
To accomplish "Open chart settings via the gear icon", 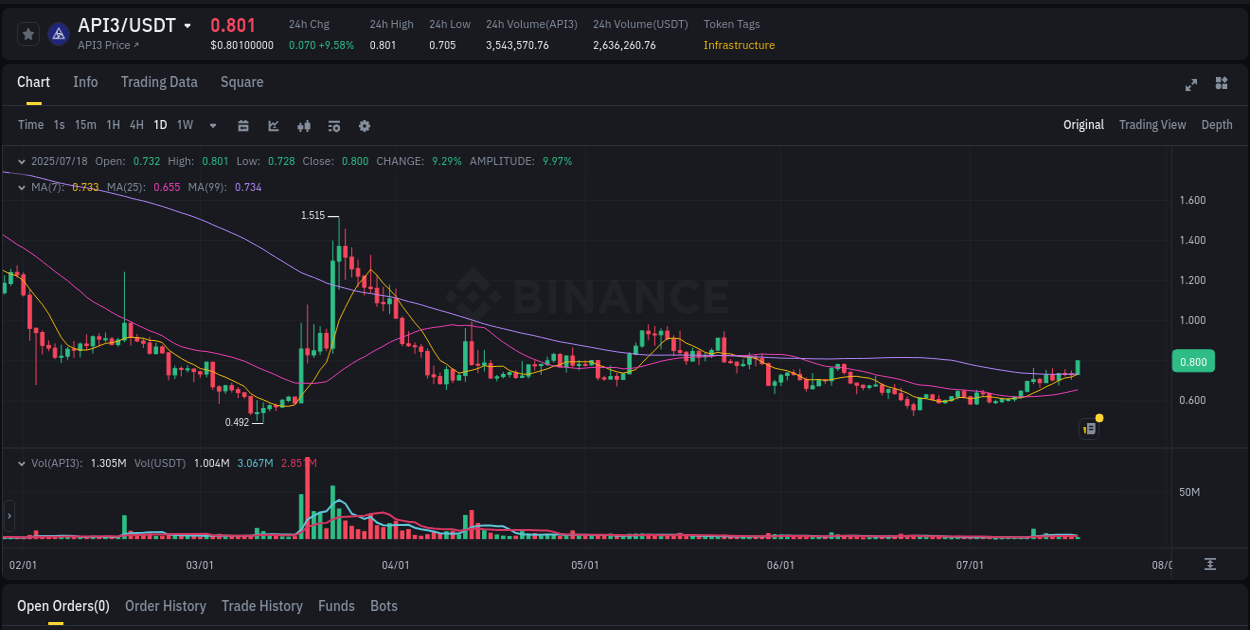I will [363, 125].
